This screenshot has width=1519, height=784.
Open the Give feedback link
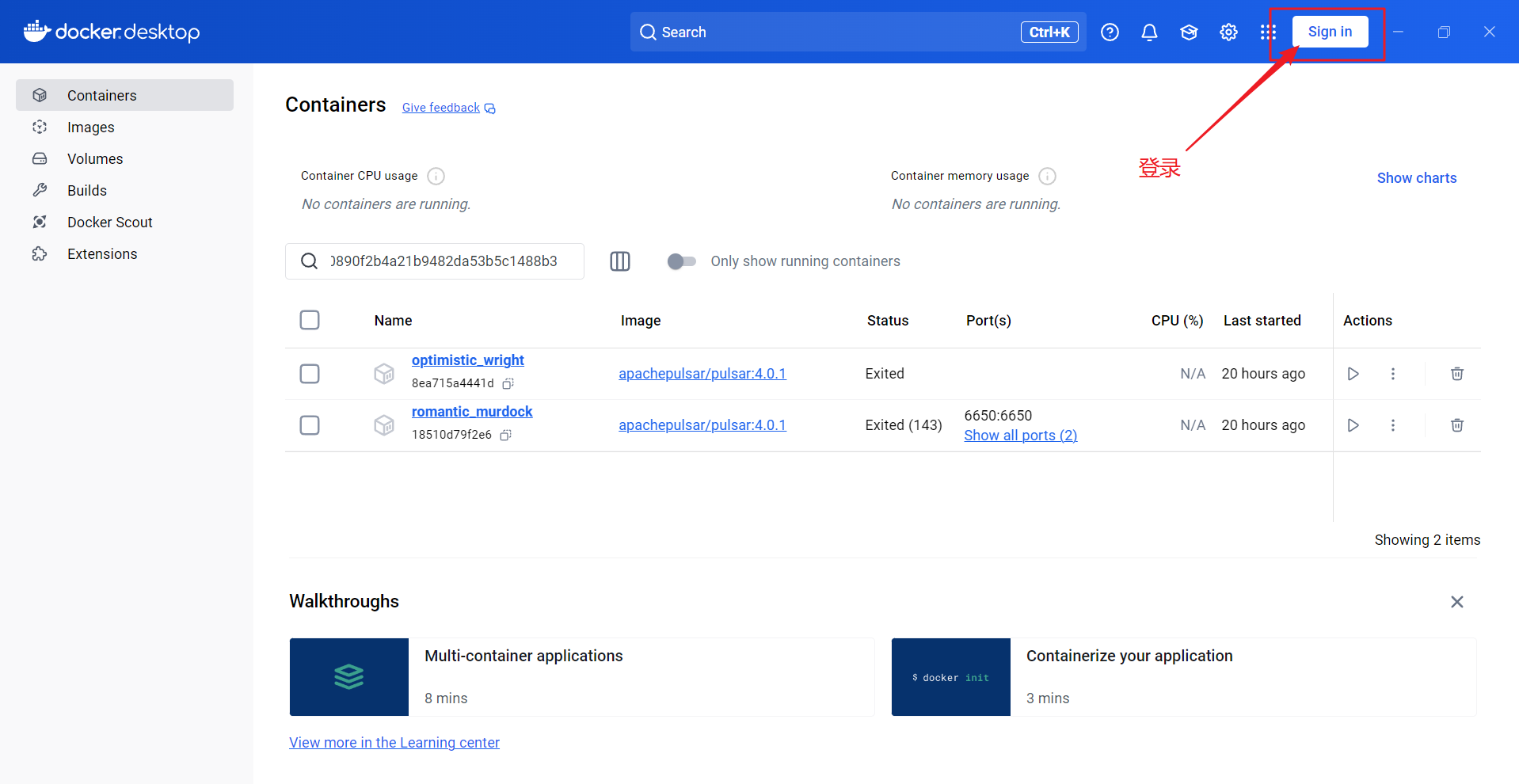[441, 108]
